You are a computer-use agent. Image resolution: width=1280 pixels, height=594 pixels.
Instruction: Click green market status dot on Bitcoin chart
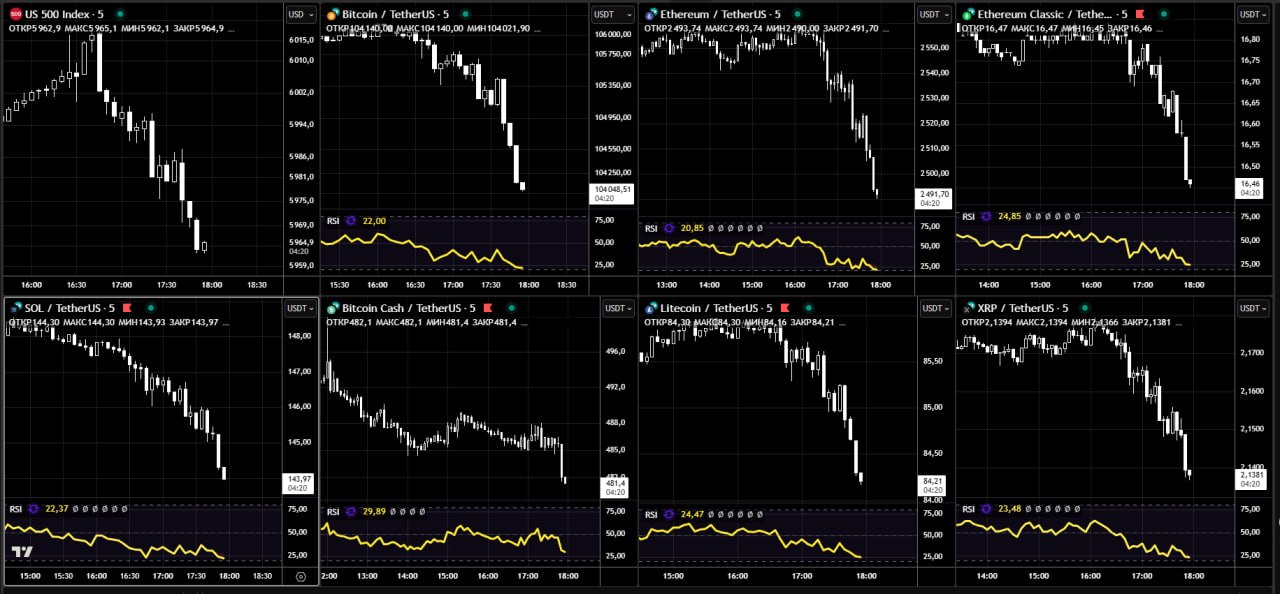pos(466,14)
